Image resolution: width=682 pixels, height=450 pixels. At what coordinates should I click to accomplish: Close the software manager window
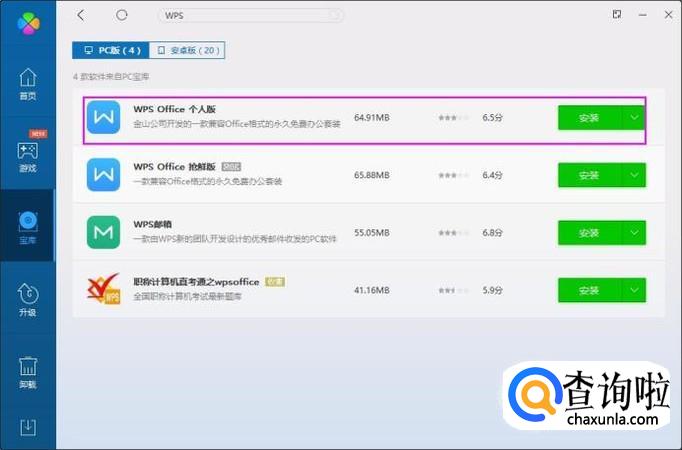pos(669,15)
